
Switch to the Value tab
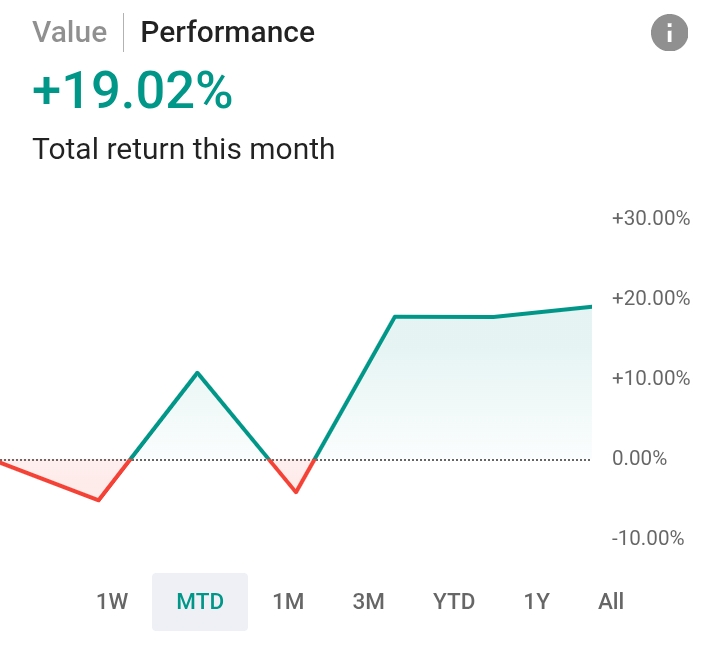point(69,32)
